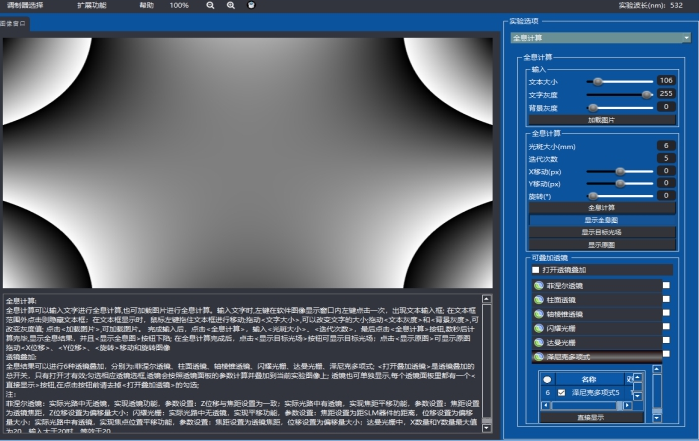Click the 光斑大小(mm) value field
The width and height of the screenshot is (699, 441).
(664, 145)
